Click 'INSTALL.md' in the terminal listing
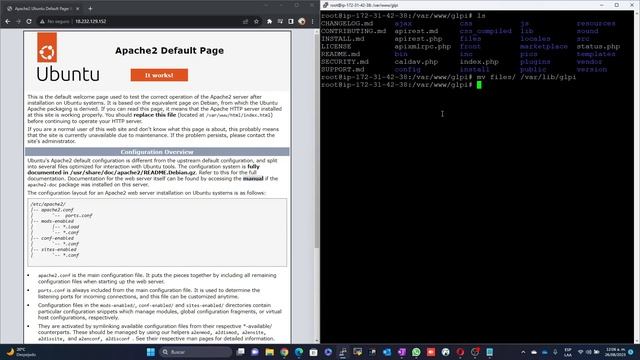This screenshot has height=360, width=640. click(x=342, y=39)
